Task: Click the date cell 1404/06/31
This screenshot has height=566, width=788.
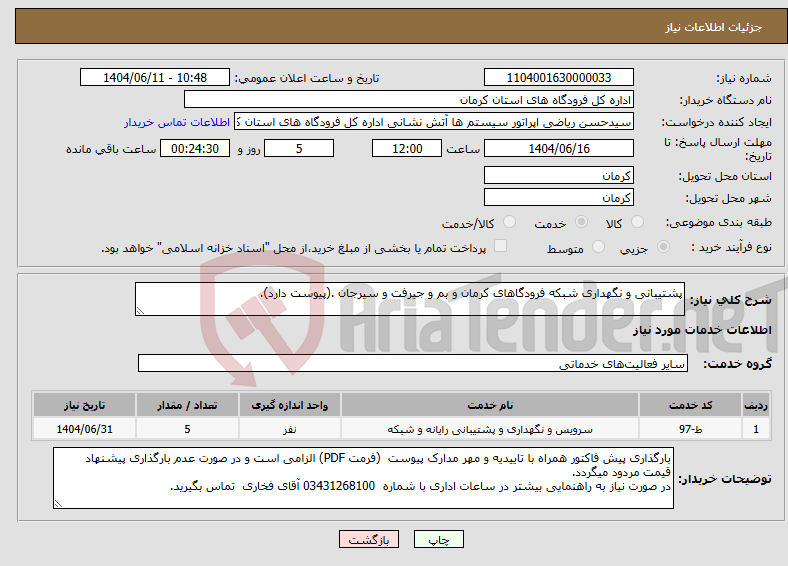Action: click(84, 429)
